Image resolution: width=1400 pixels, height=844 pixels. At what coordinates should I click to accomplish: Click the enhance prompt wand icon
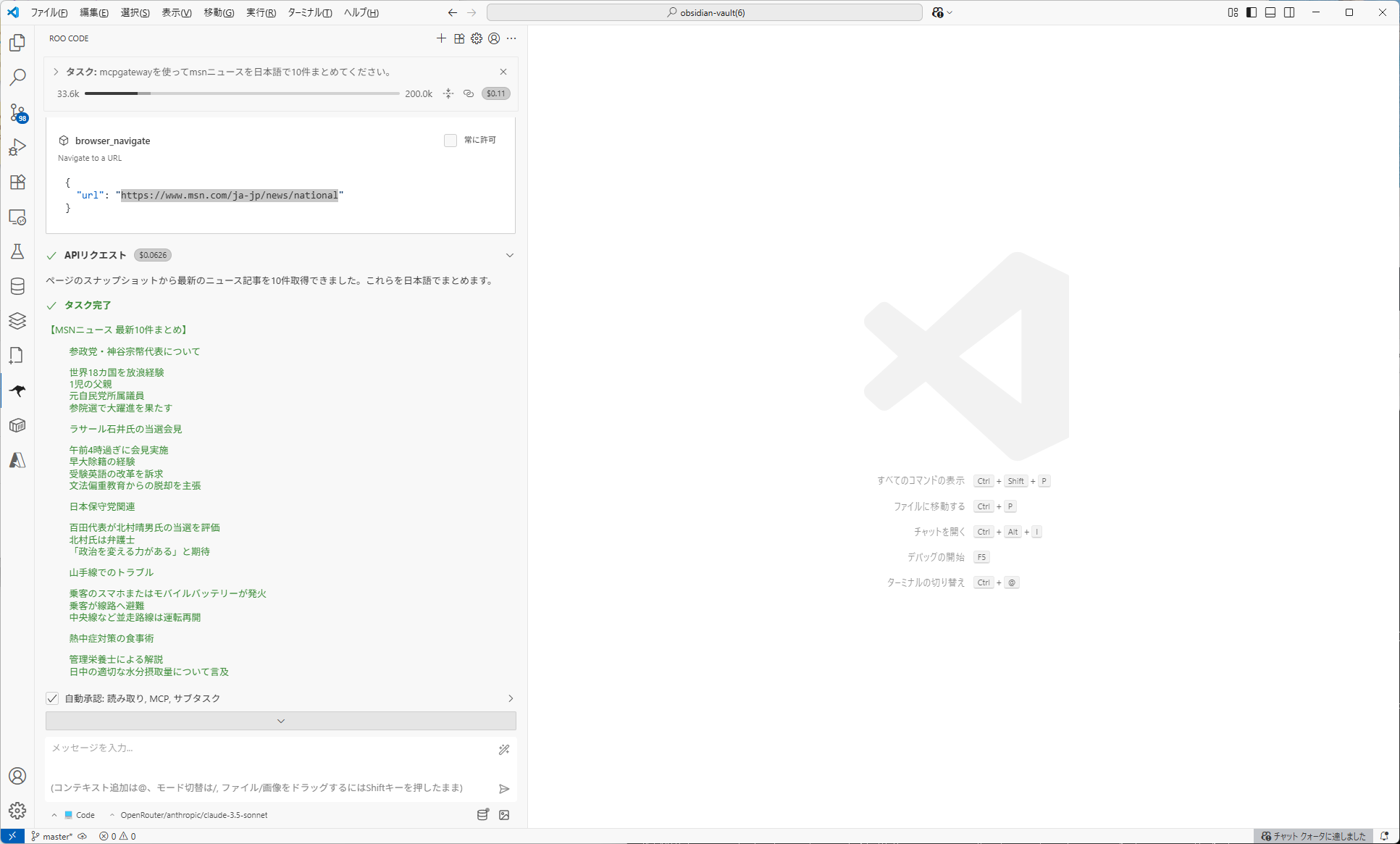tap(504, 750)
